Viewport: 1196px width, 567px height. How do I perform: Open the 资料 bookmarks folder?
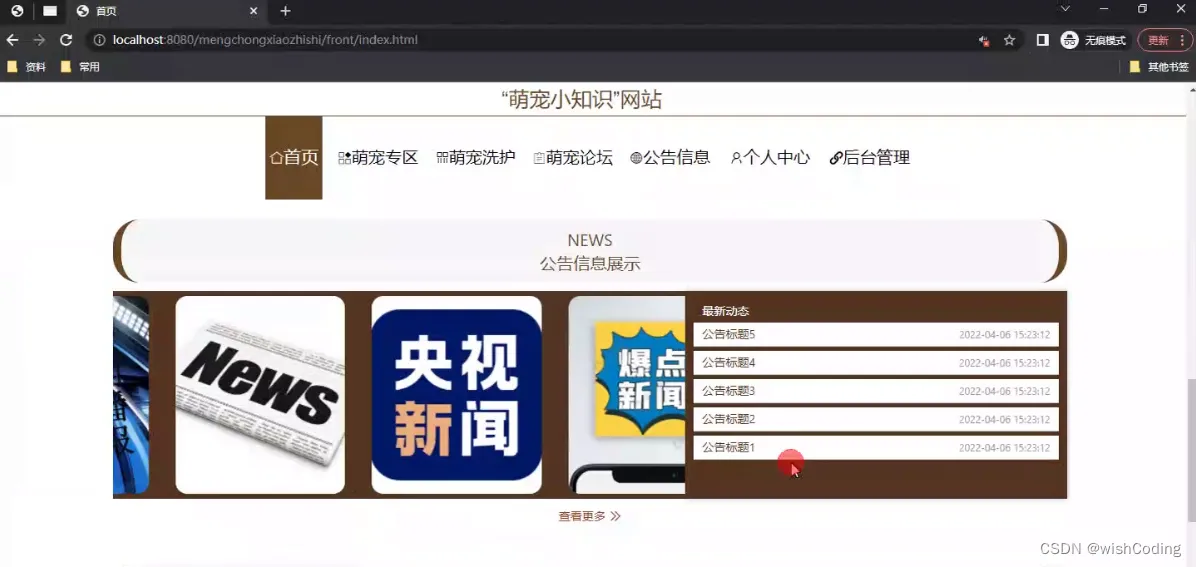27,67
